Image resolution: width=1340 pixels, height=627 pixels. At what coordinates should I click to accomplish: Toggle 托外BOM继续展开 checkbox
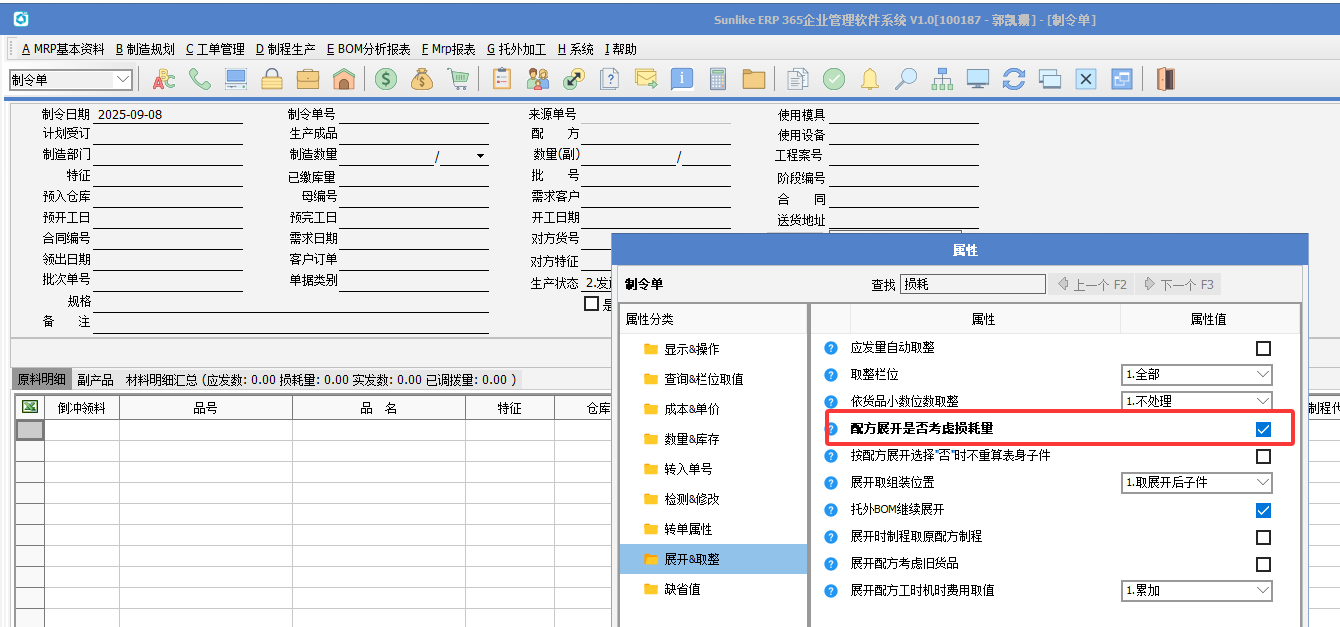1263,510
